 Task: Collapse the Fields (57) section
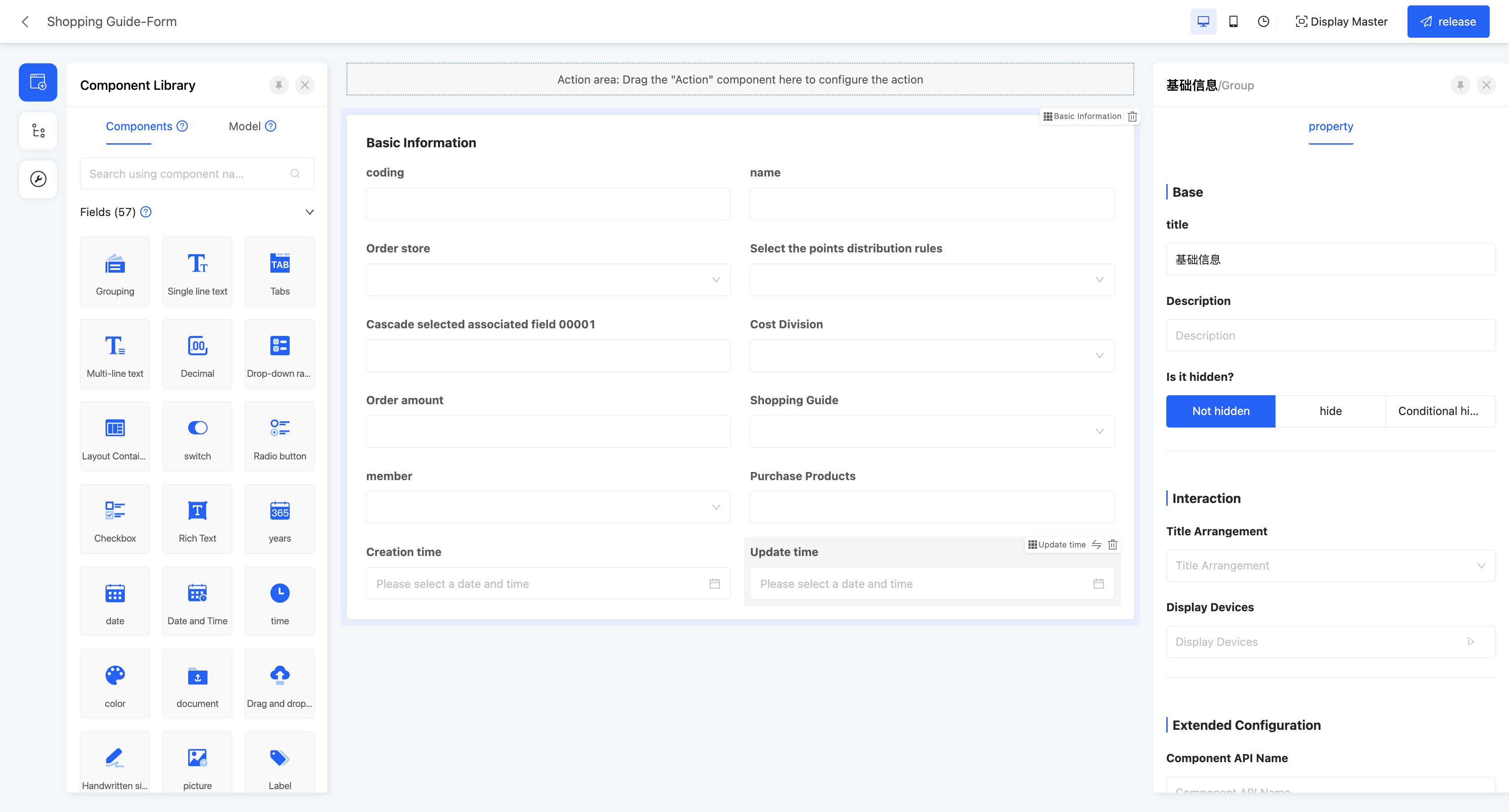point(309,212)
